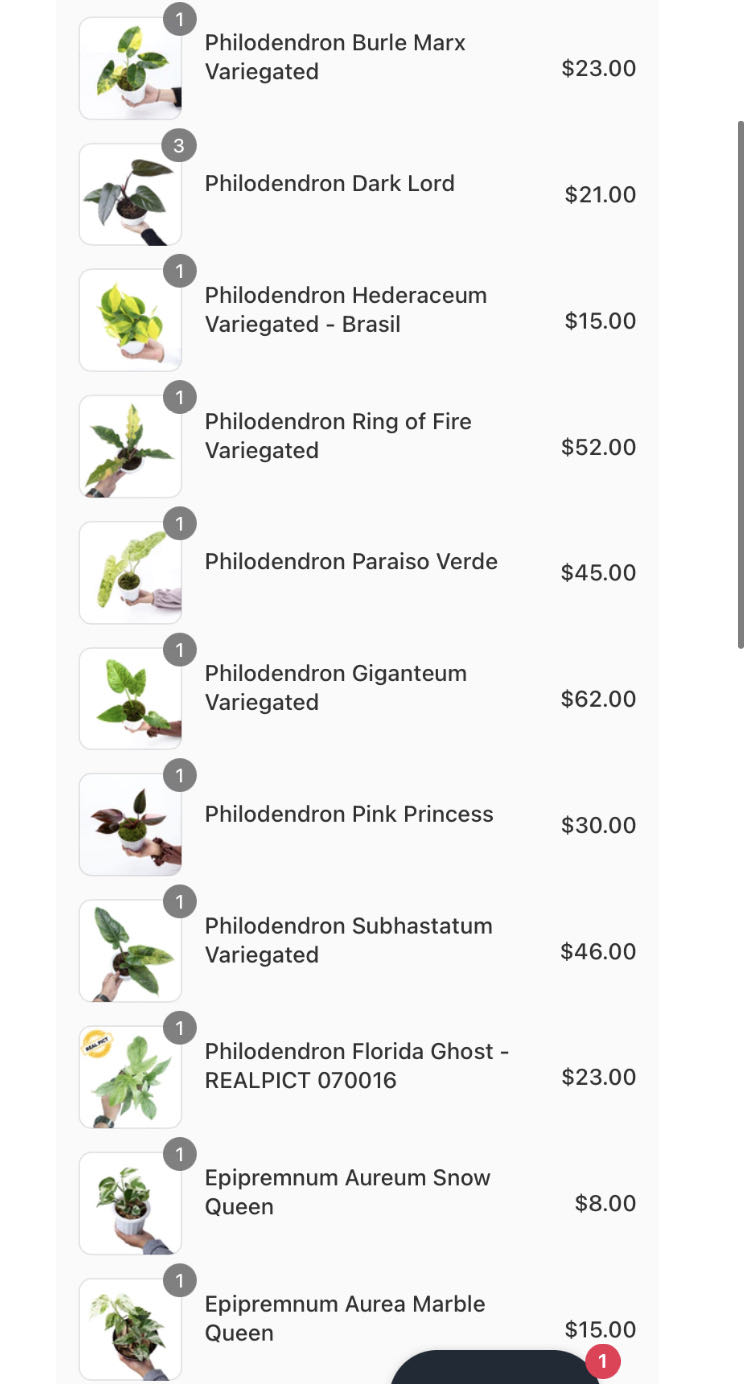Image resolution: width=750 pixels, height=1384 pixels.
Task: Open the Epipremnum Marble Queen thumbnail
Action: [x=130, y=1329]
